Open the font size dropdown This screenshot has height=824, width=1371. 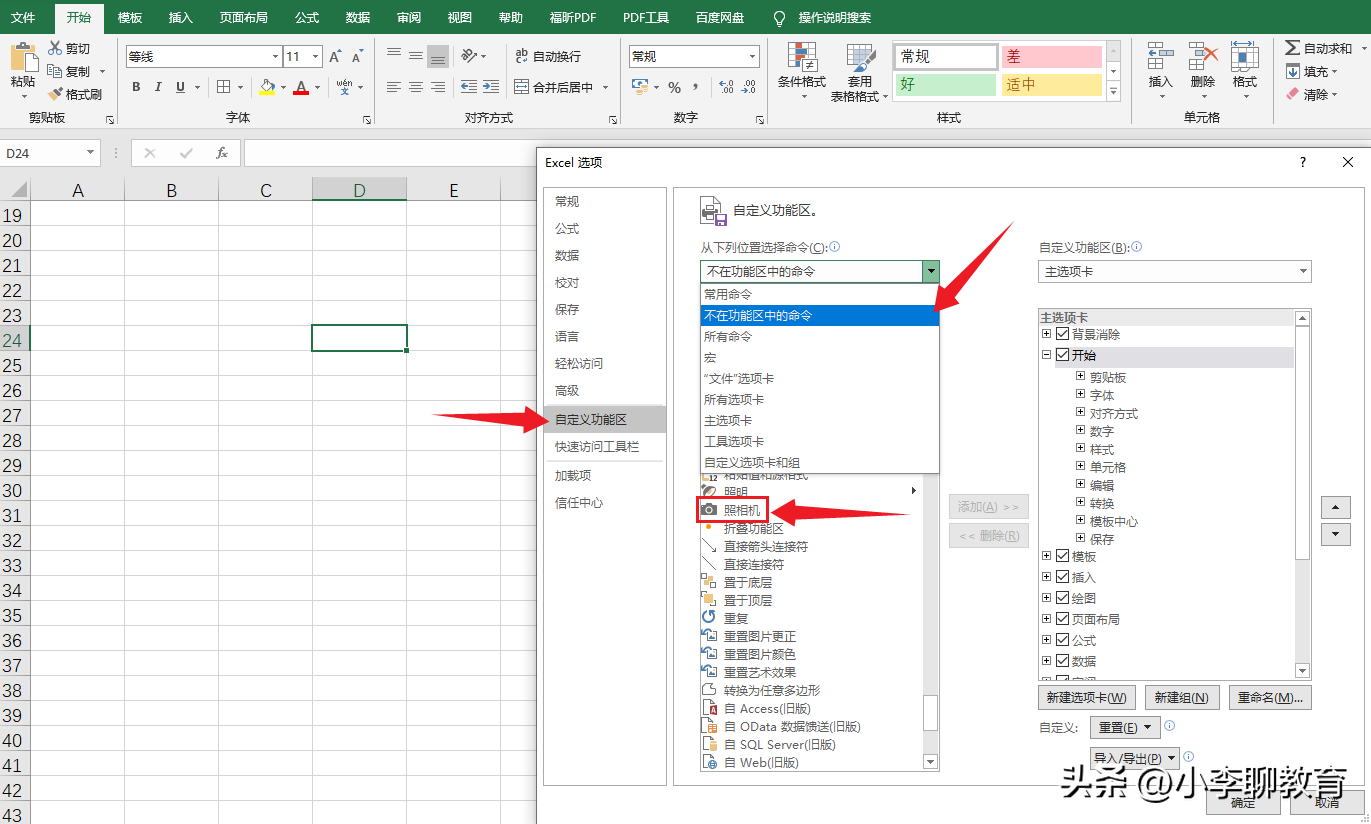pos(316,57)
